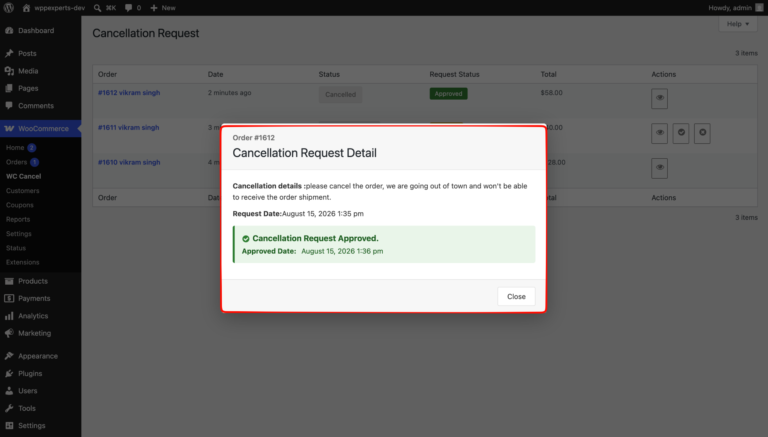Screen dimensions: 768x437
Task: Click the Order column header at top
Action: pos(107,74)
